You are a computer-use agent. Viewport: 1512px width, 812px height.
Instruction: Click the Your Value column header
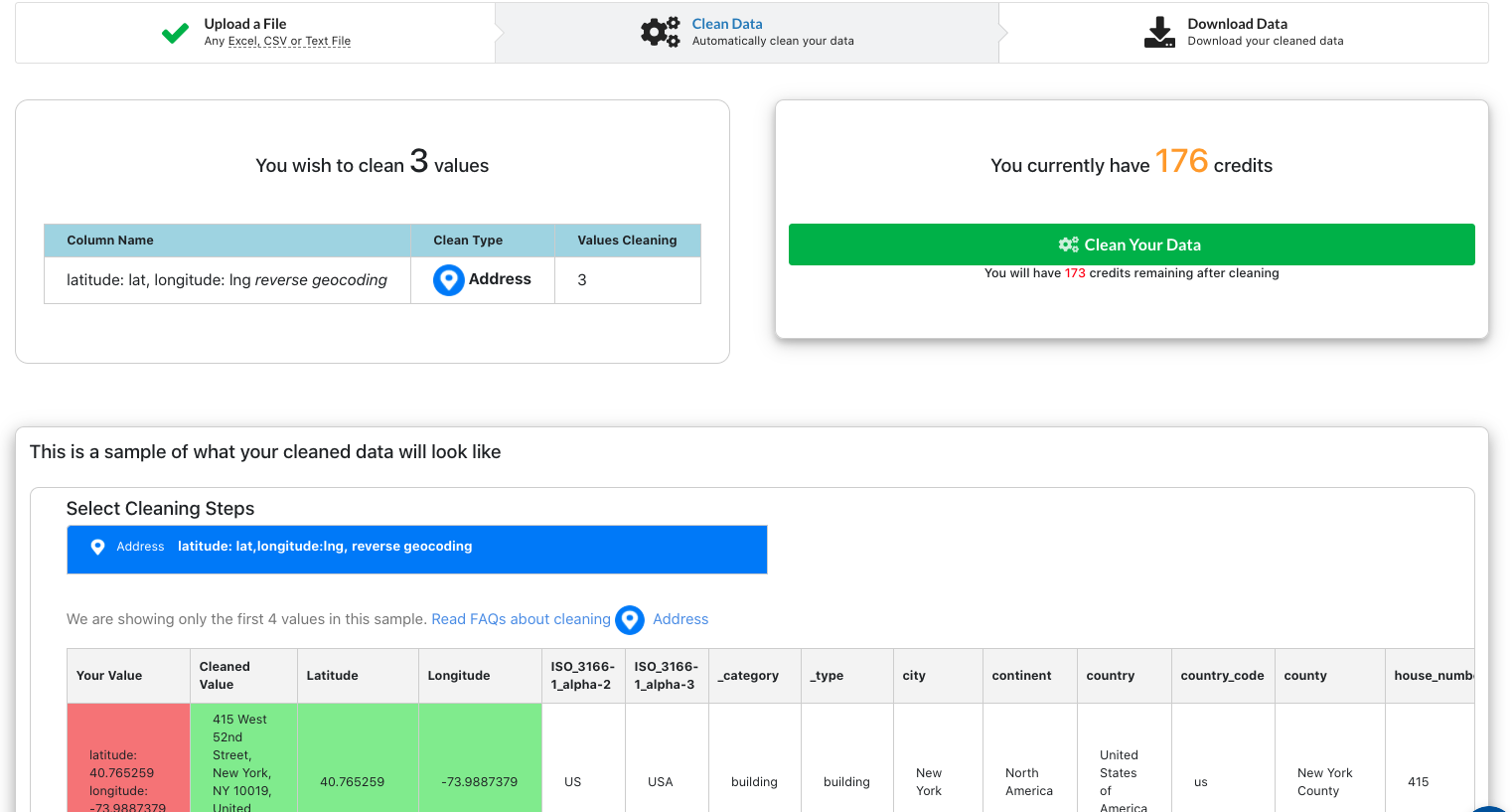(128, 676)
